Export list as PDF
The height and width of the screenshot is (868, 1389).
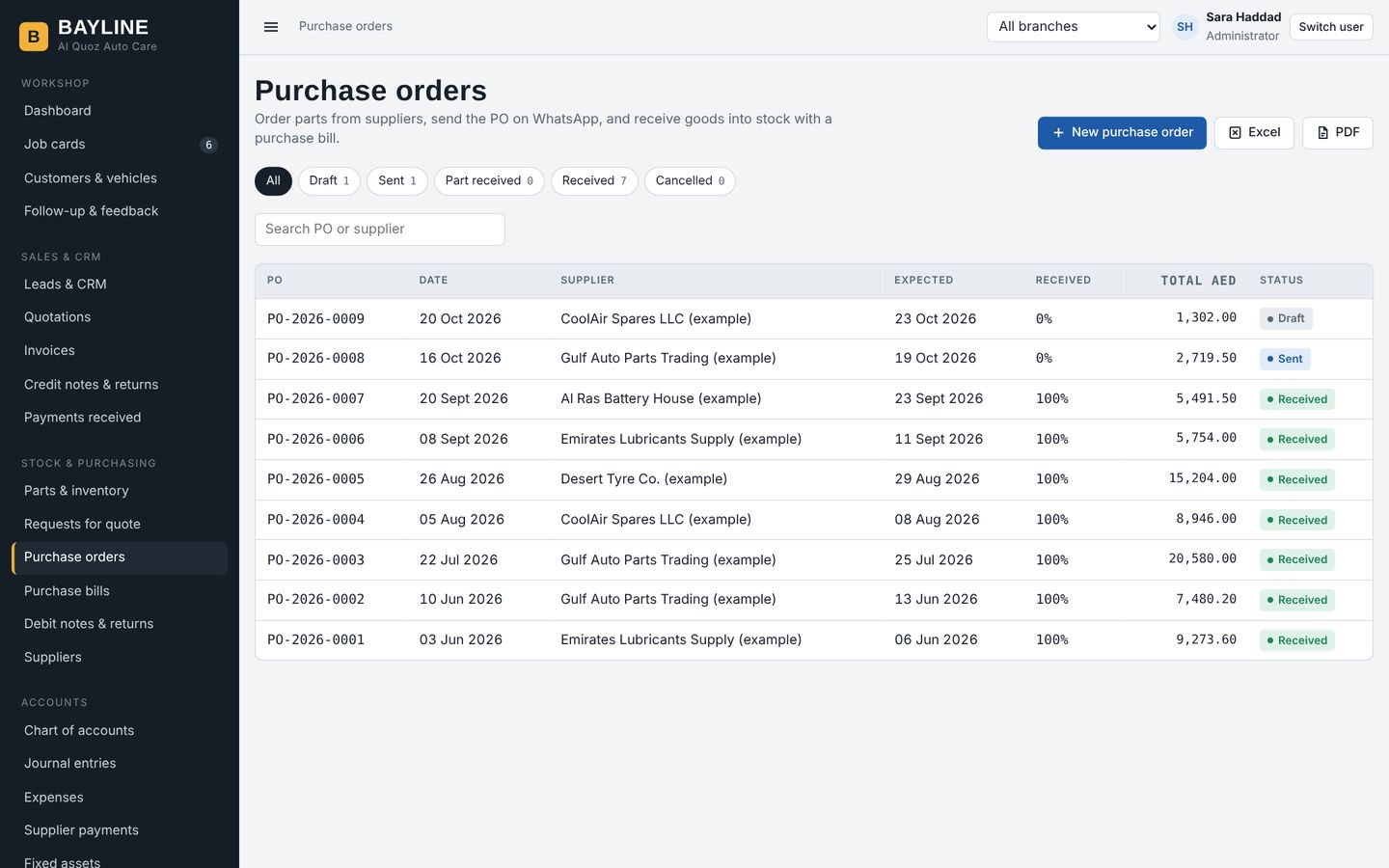(x=1337, y=133)
